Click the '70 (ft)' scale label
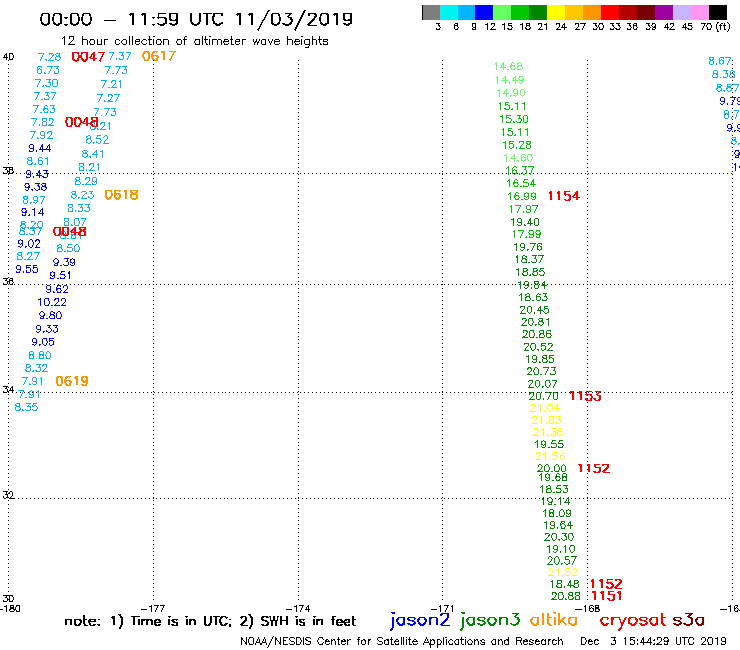 tap(715, 27)
